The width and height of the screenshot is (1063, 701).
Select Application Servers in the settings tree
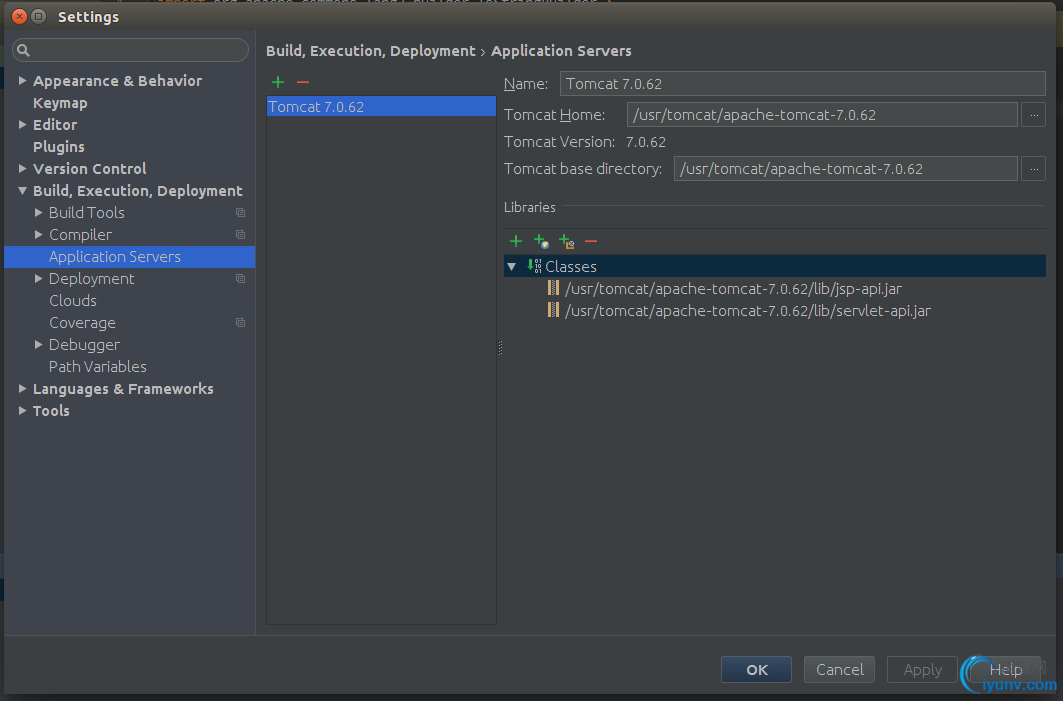pos(129,257)
